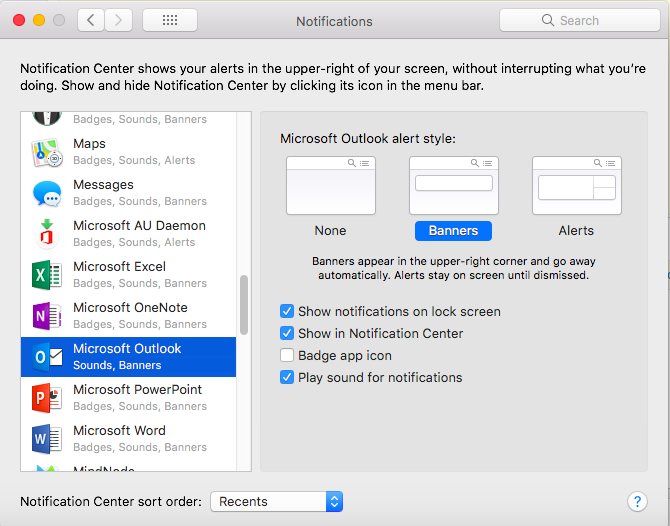Enable the Badge app icon checkbox
Screen dimensions: 670x526
[x=288, y=356]
